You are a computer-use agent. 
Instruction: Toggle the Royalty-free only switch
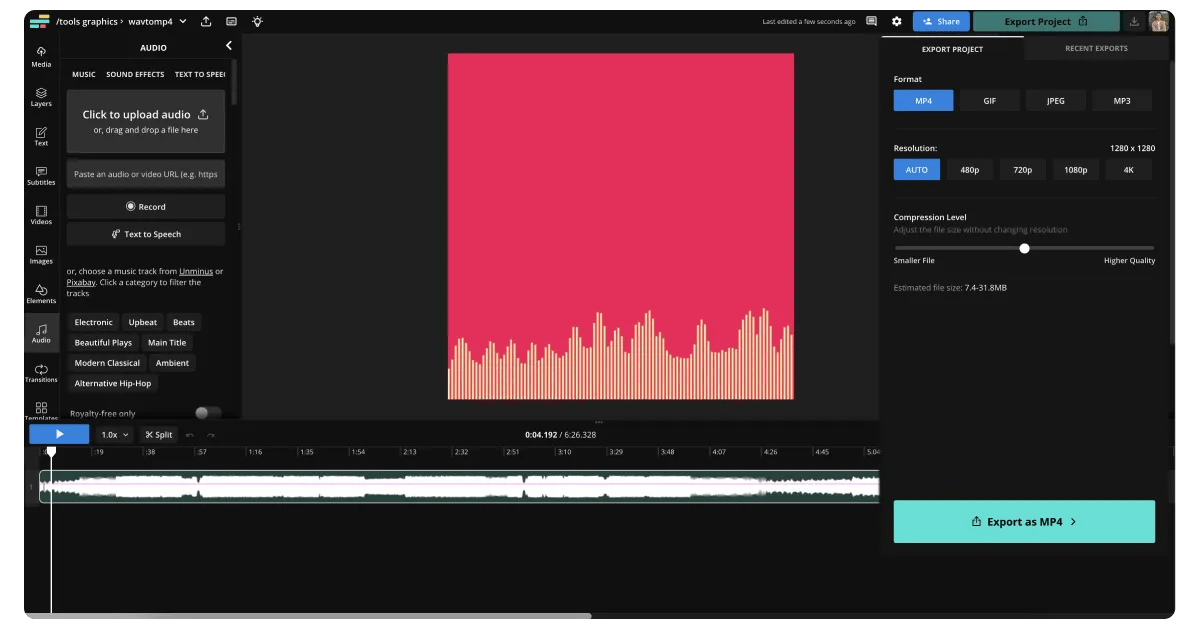click(207, 412)
